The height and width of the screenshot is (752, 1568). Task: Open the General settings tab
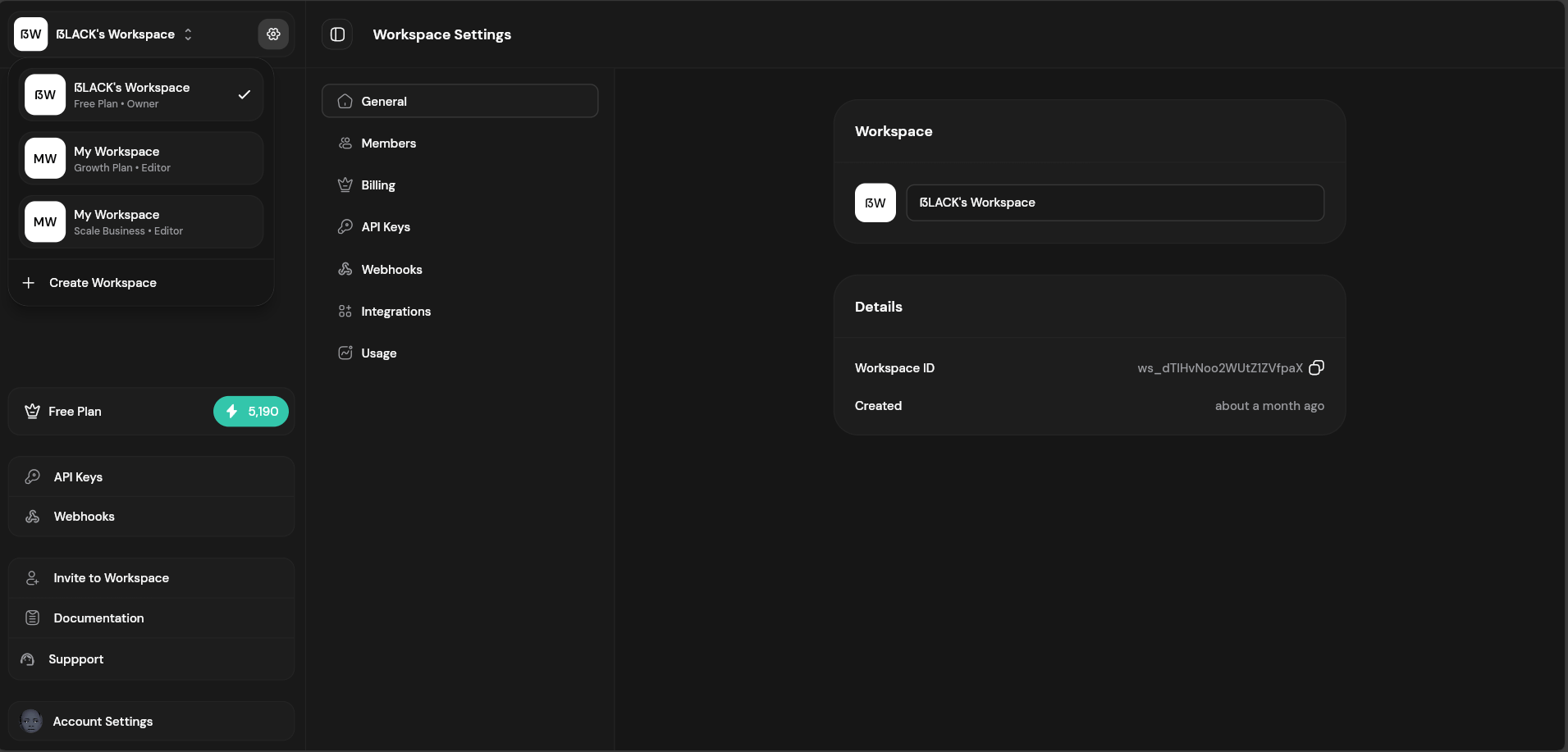coord(460,101)
